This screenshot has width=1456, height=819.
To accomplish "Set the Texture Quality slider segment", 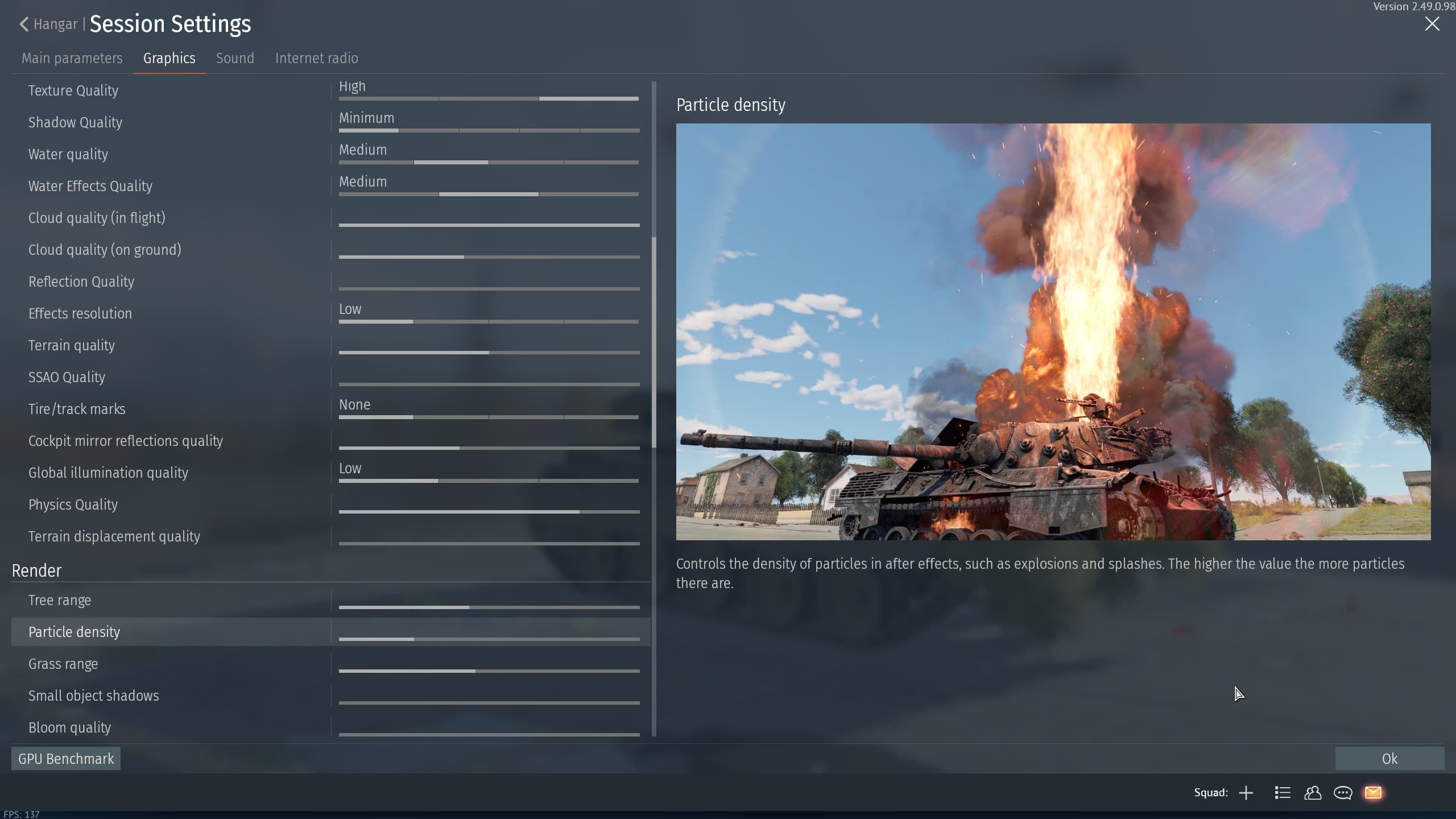I will [x=489, y=98].
